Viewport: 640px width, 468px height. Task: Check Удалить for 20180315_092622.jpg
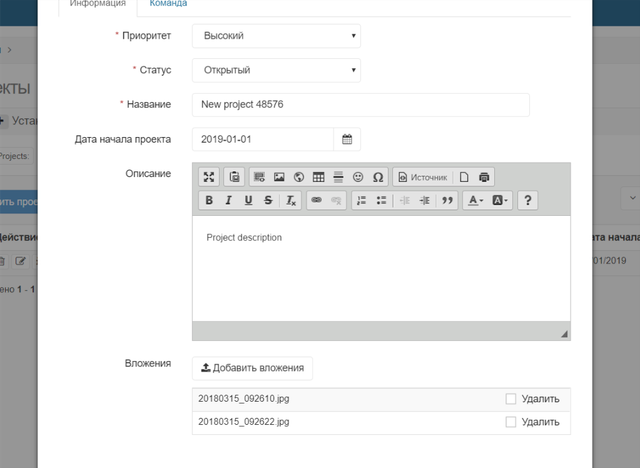pyautogui.click(x=511, y=422)
